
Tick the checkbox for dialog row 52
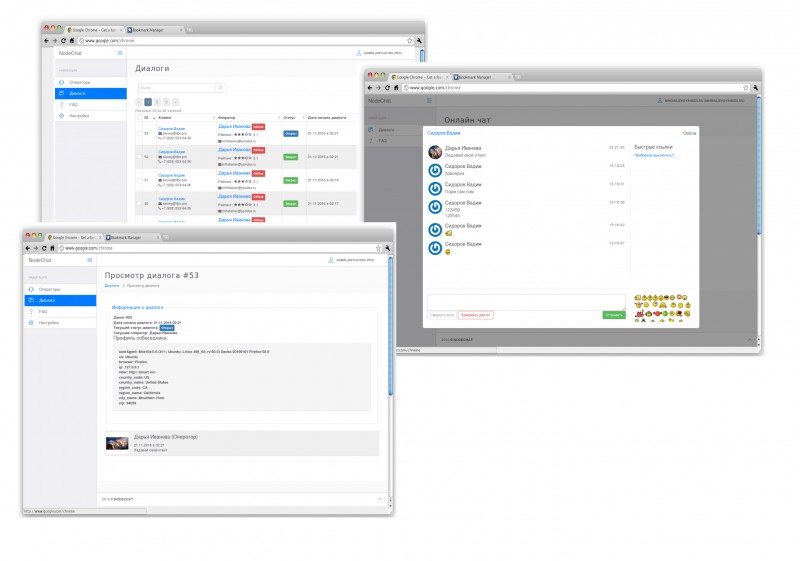tap(139, 157)
